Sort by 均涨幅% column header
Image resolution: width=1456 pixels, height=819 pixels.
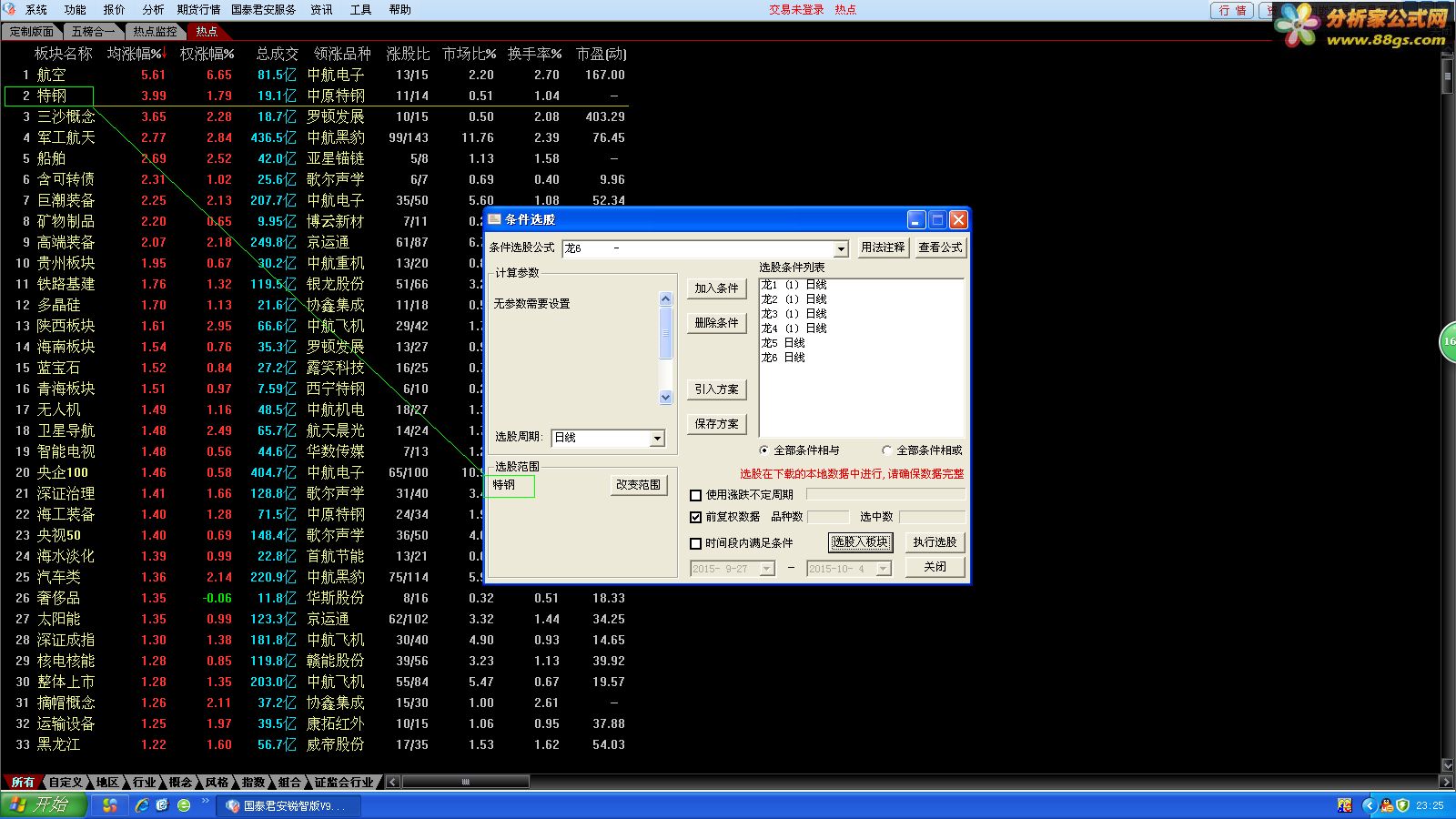pos(136,54)
